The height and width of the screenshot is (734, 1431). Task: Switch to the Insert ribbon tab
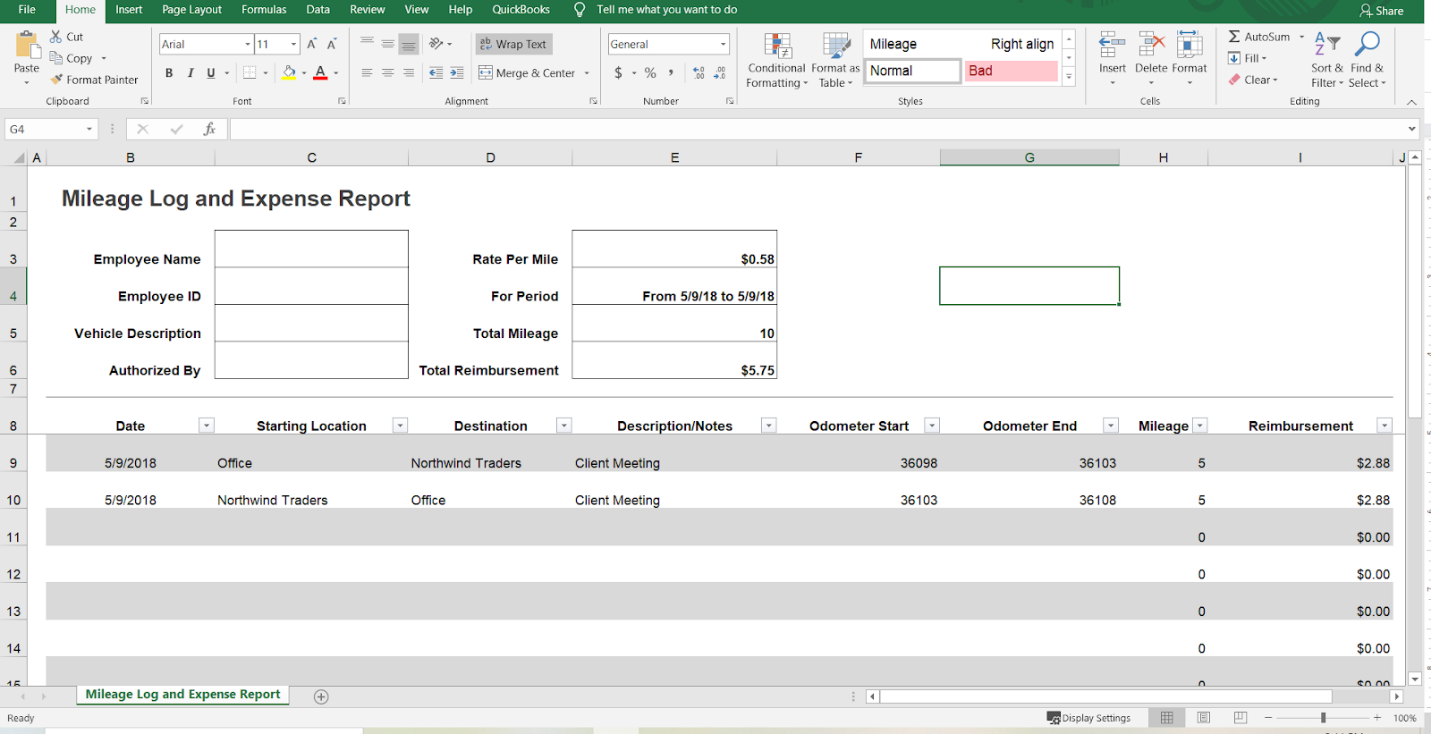[129, 10]
